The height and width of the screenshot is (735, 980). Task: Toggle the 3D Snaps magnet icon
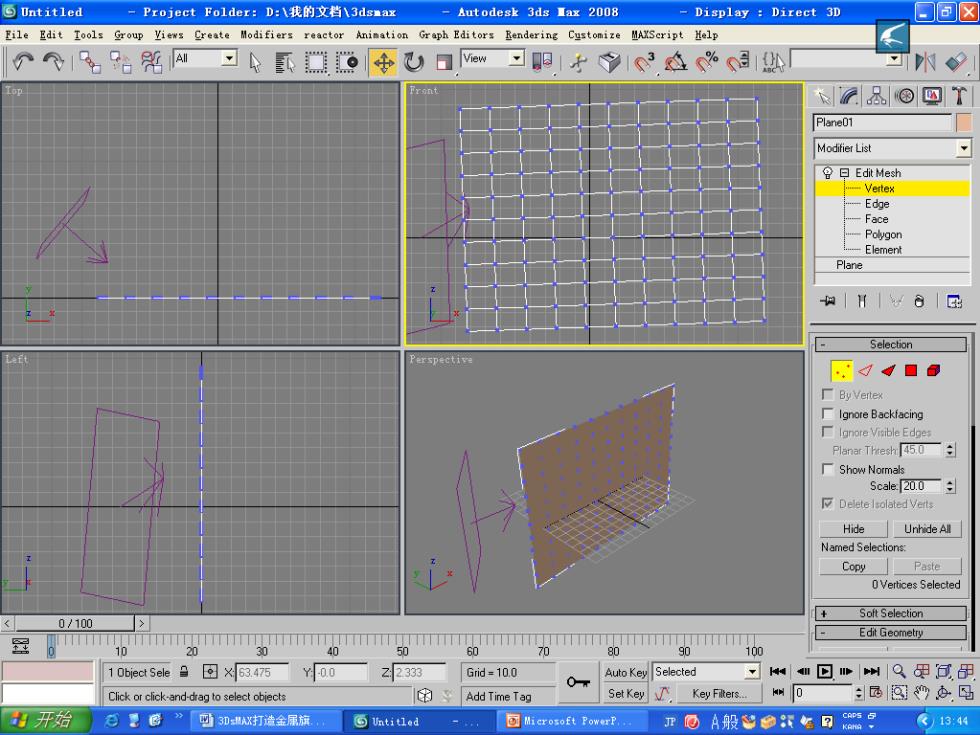point(643,61)
